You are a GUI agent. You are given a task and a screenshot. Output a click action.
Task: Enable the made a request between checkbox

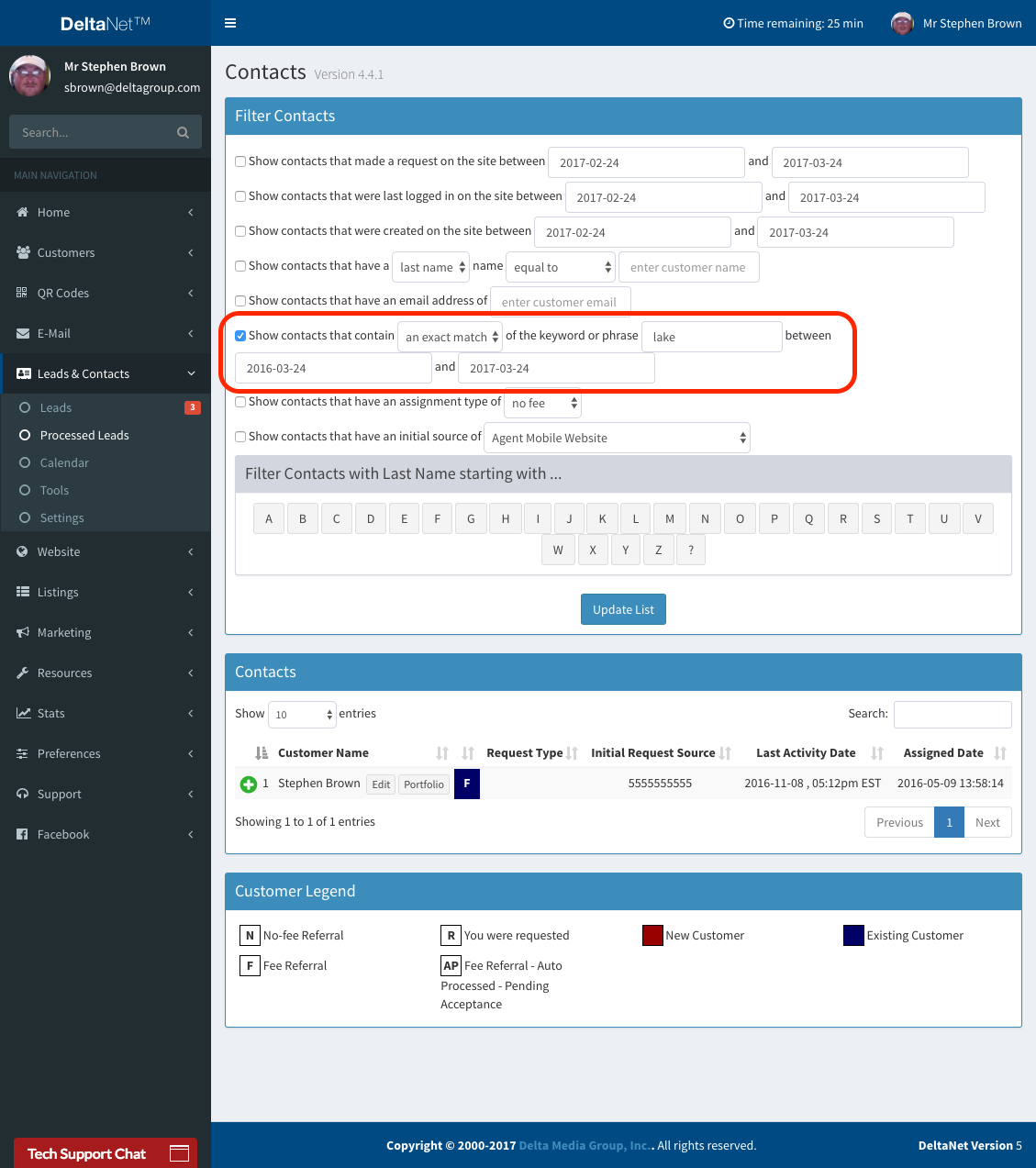[240, 161]
